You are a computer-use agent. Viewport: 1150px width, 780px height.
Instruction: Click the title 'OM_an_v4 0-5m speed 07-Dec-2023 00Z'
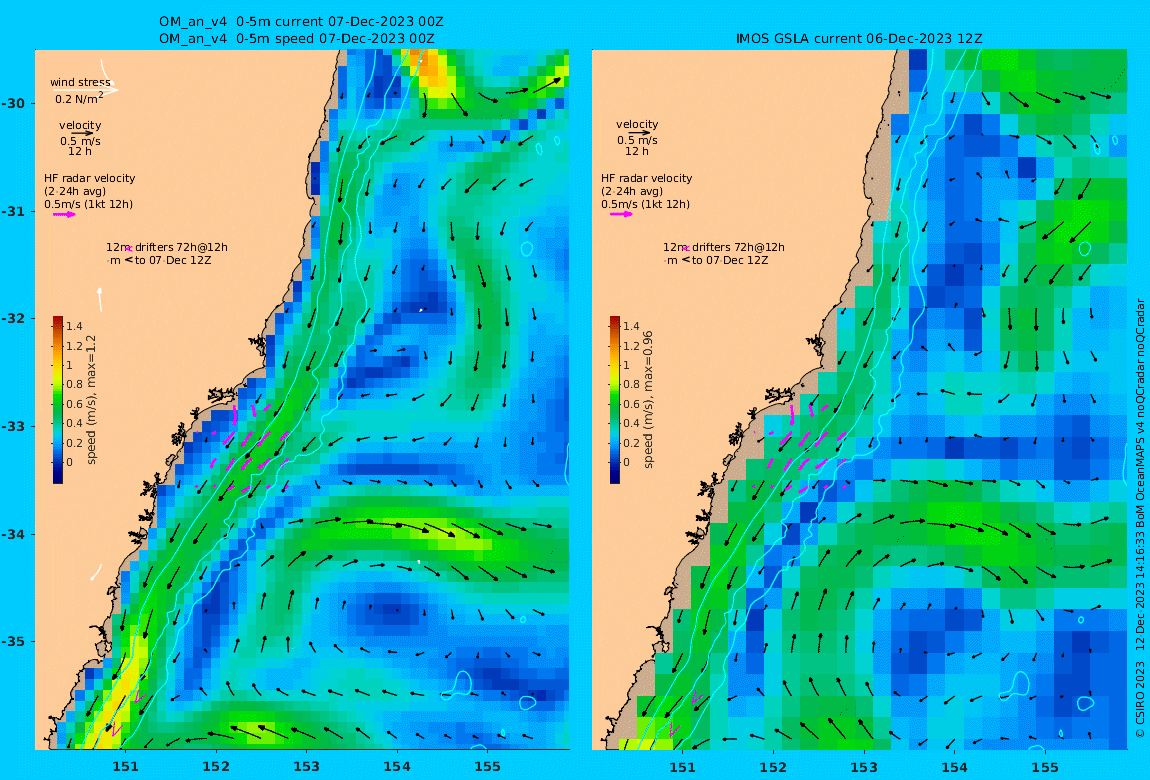[x=296, y=39]
